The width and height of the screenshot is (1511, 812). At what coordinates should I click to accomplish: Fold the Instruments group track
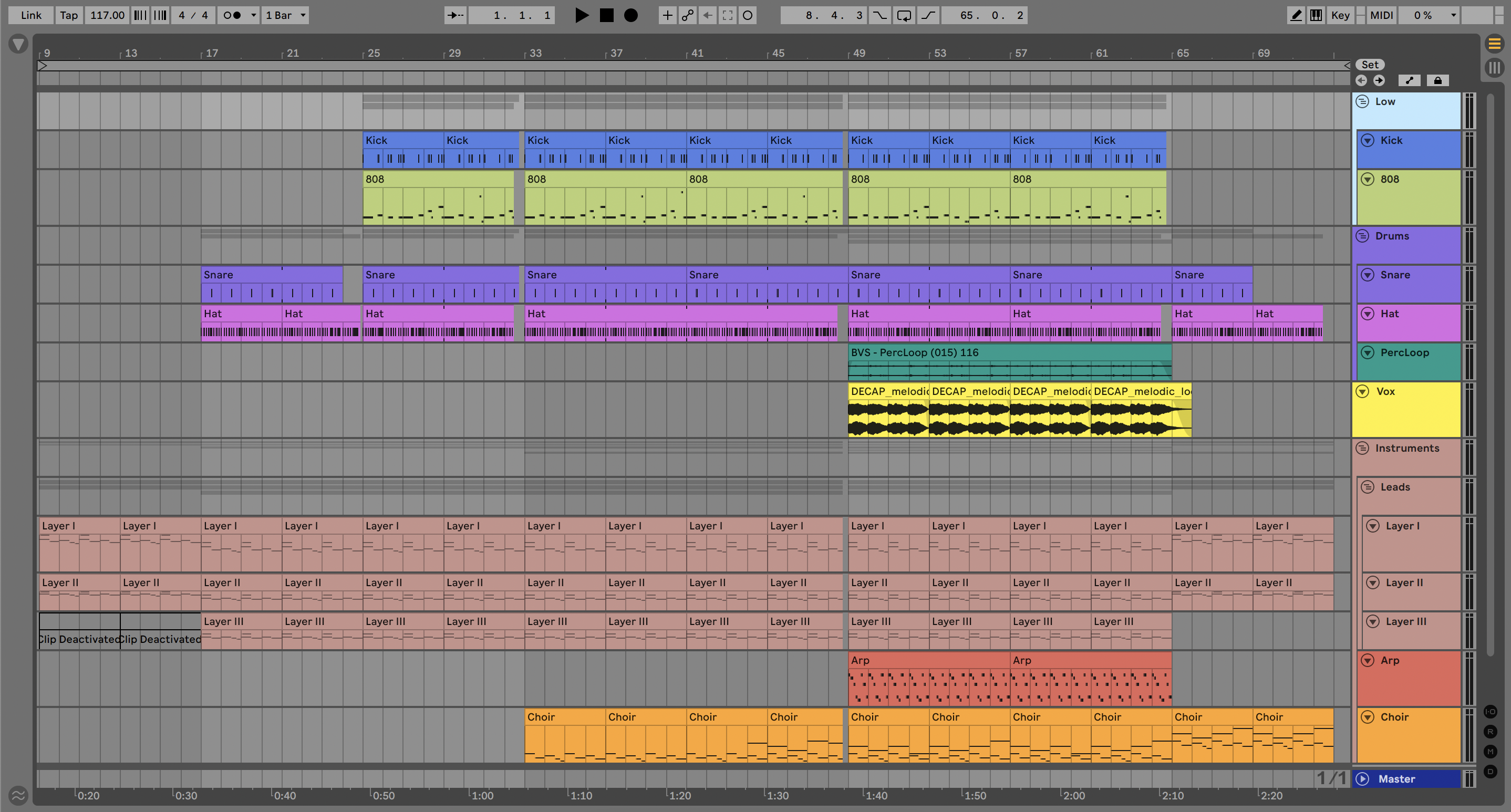[1362, 448]
